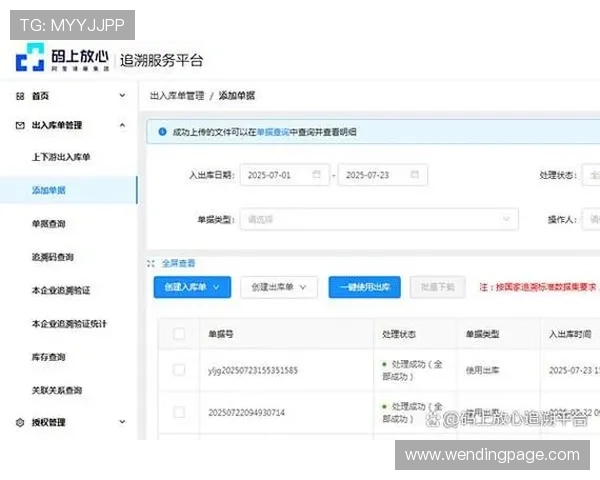600x480 pixels.
Task: Click the blue info icon in the notice banner
Action: point(162,132)
